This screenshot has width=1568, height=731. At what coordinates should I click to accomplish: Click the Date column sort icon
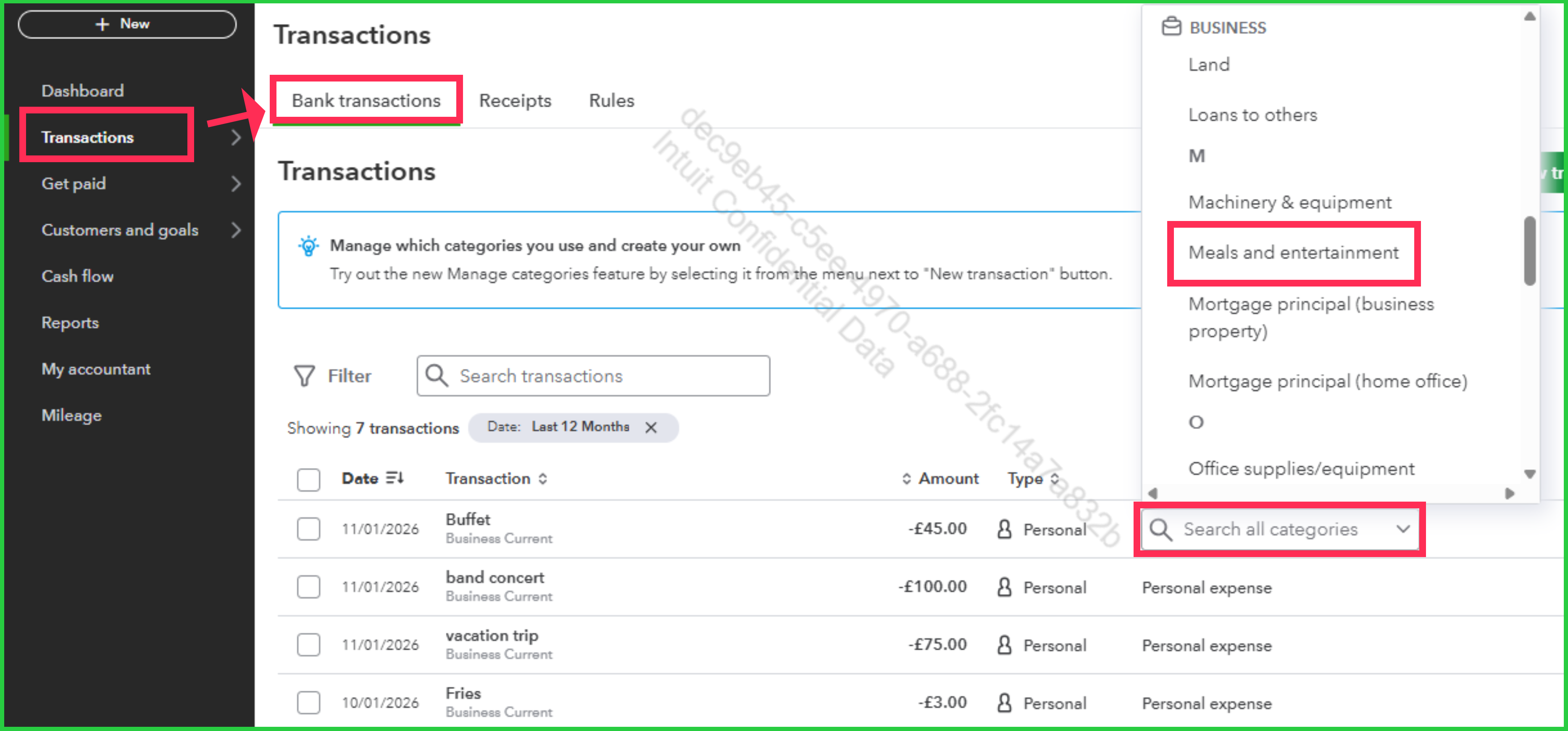tap(395, 478)
